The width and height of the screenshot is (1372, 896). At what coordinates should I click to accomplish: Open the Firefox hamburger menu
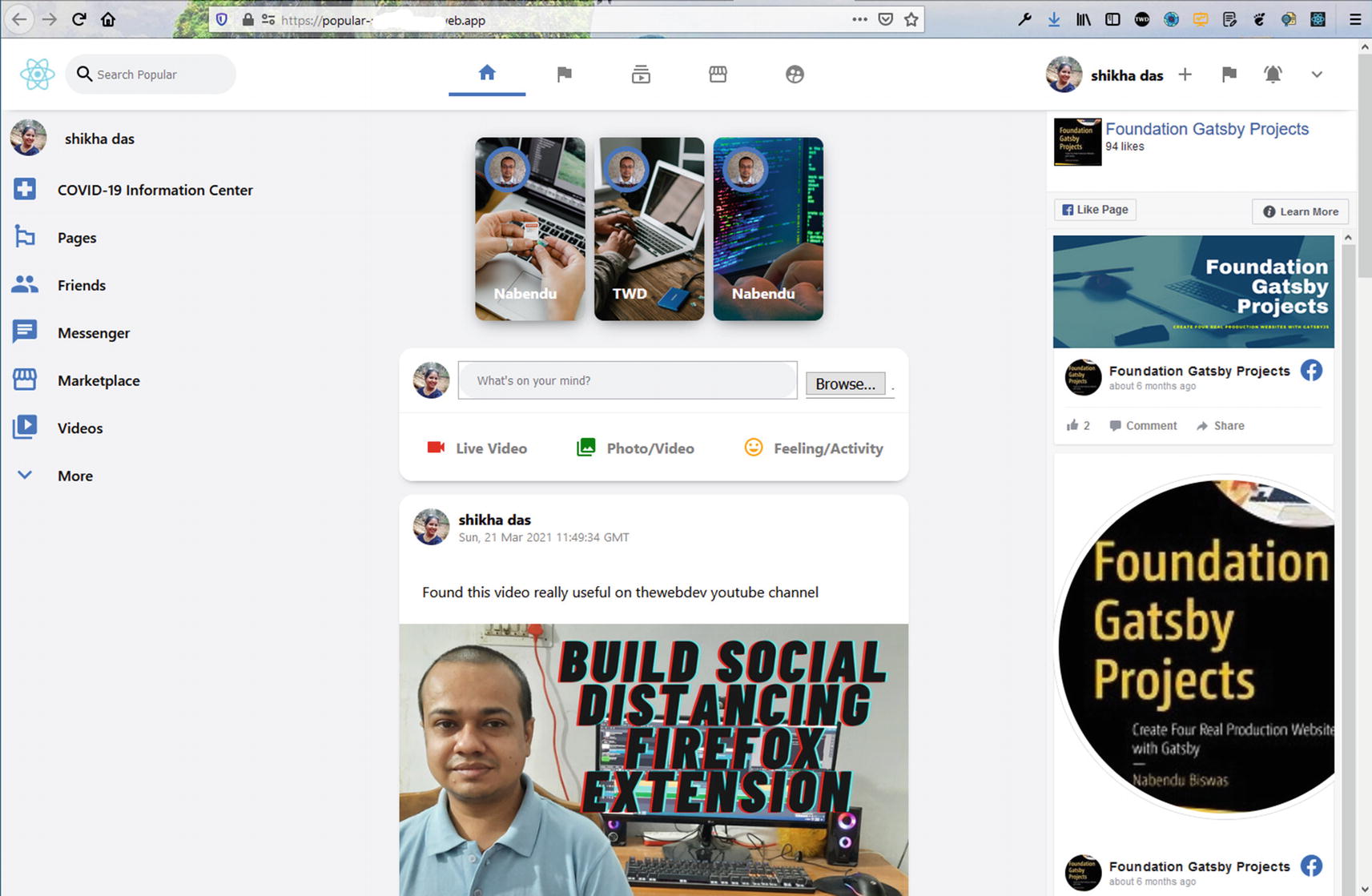point(1355,19)
